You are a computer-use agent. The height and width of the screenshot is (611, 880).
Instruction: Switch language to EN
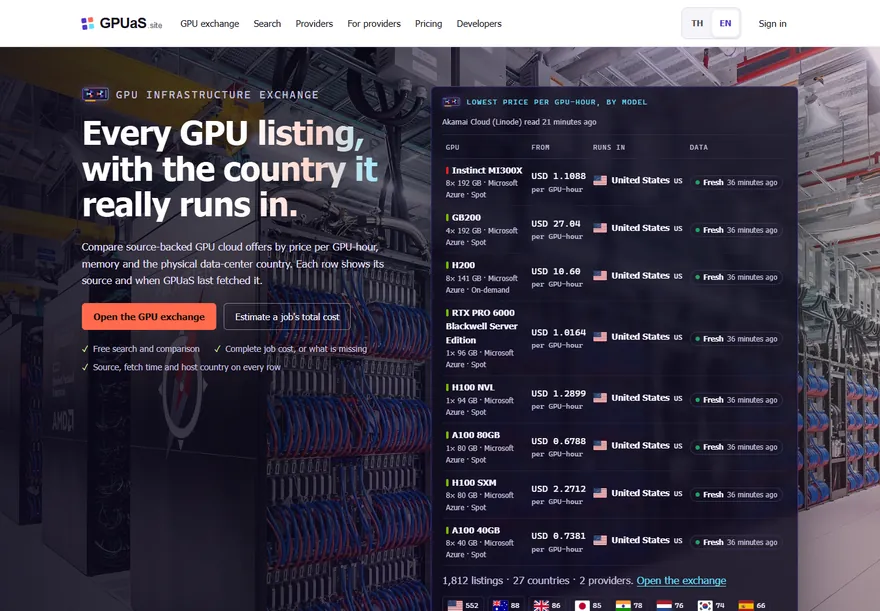(x=726, y=24)
